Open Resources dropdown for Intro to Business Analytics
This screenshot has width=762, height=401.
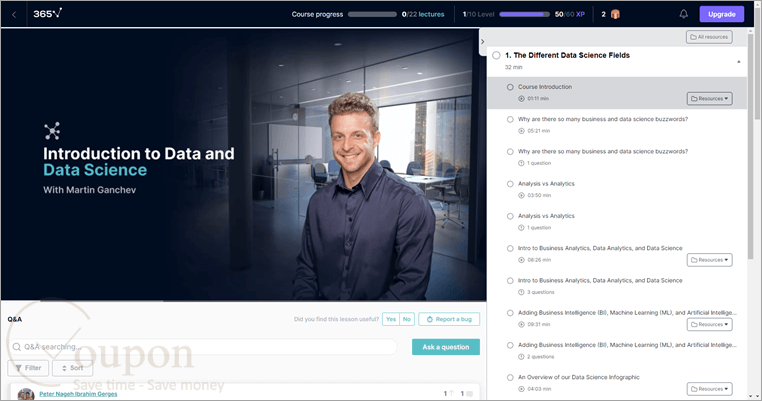(x=710, y=260)
